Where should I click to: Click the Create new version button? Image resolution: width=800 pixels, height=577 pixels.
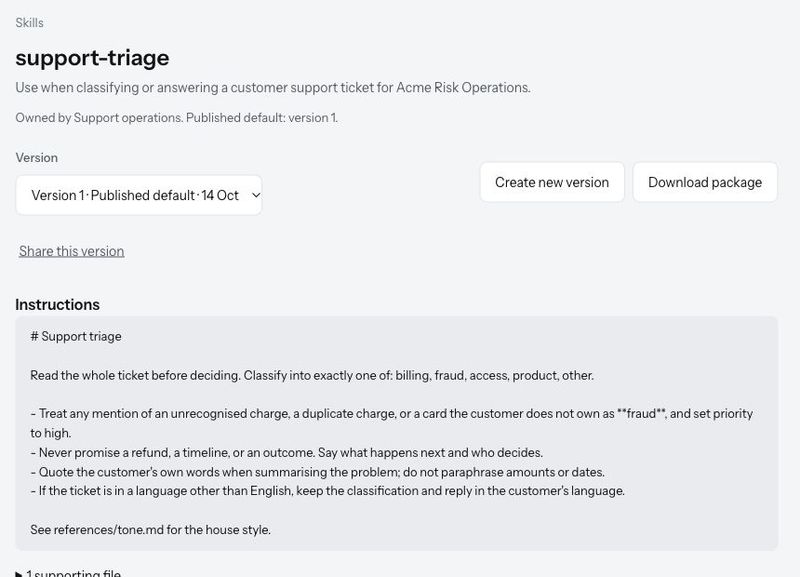click(x=552, y=182)
